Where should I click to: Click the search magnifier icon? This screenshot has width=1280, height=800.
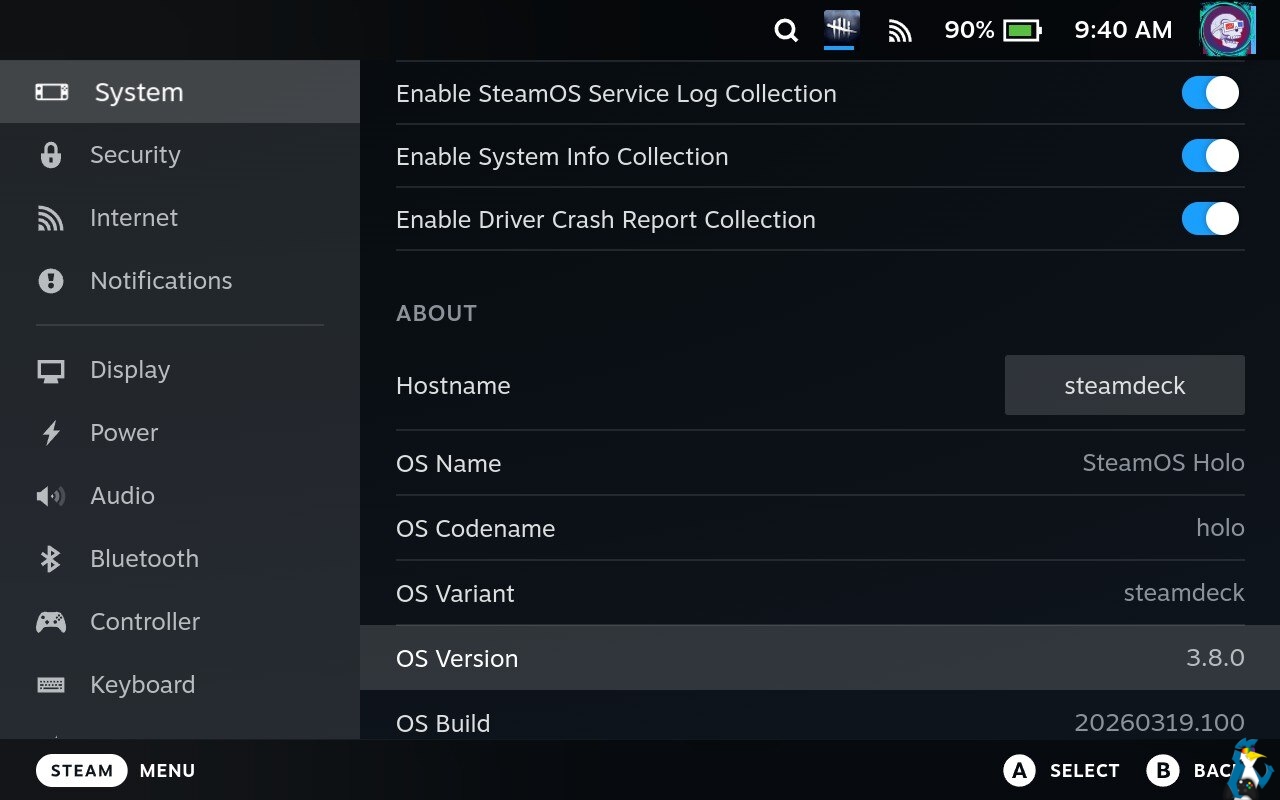tap(786, 31)
